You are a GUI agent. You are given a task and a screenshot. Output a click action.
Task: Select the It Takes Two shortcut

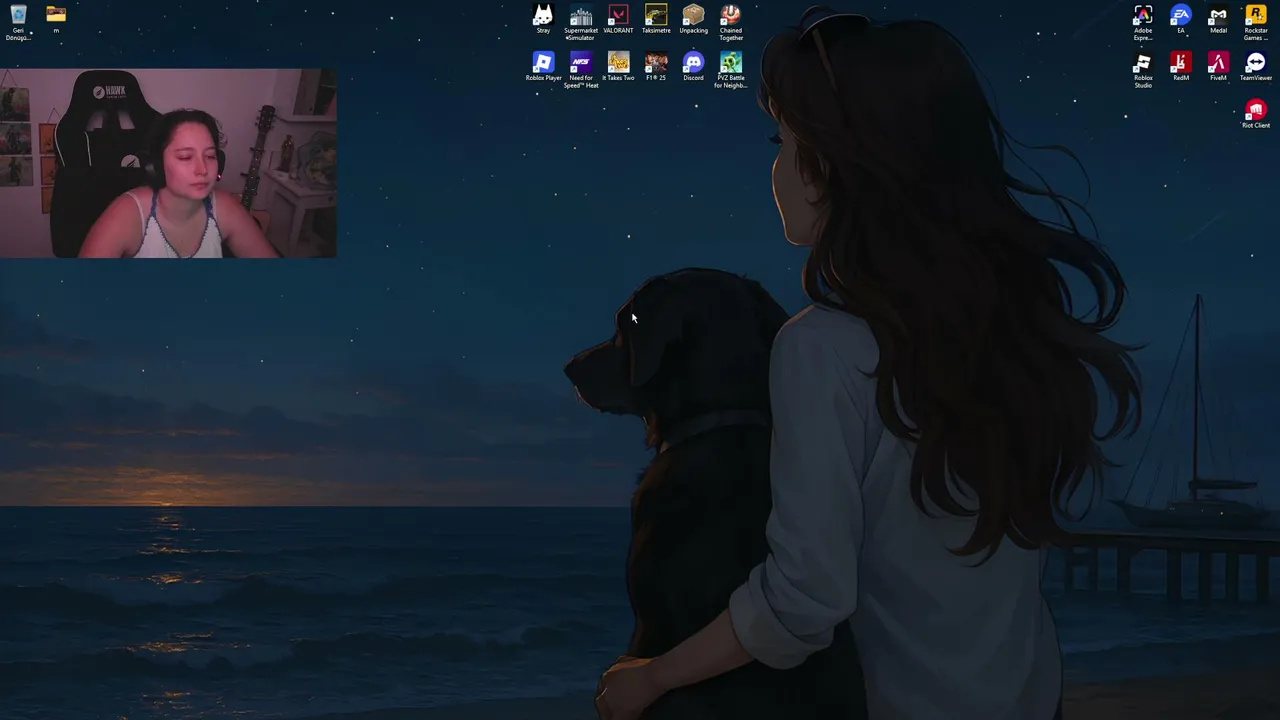pos(618,66)
